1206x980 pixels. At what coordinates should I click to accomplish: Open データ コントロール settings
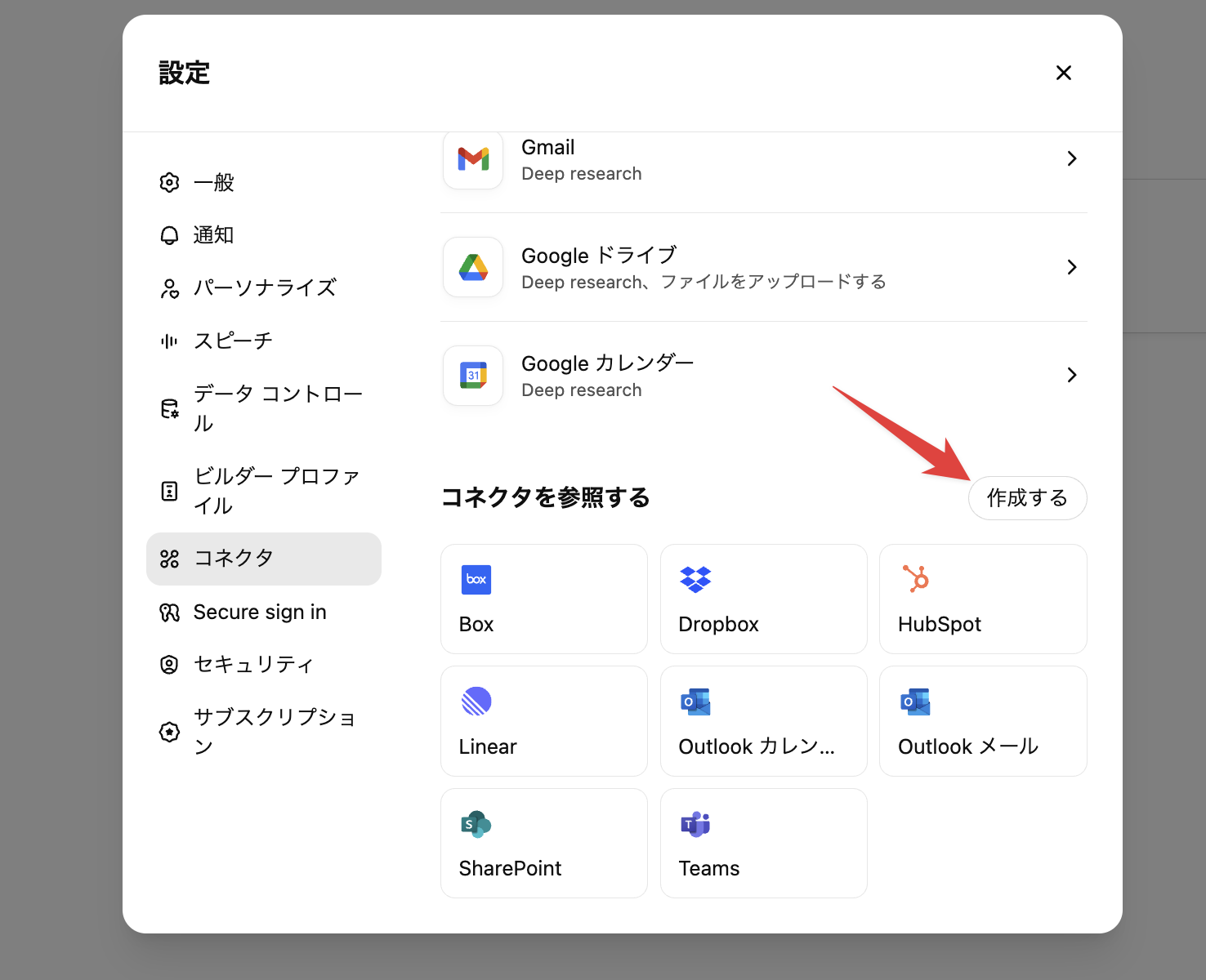click(x=264, y=408)
